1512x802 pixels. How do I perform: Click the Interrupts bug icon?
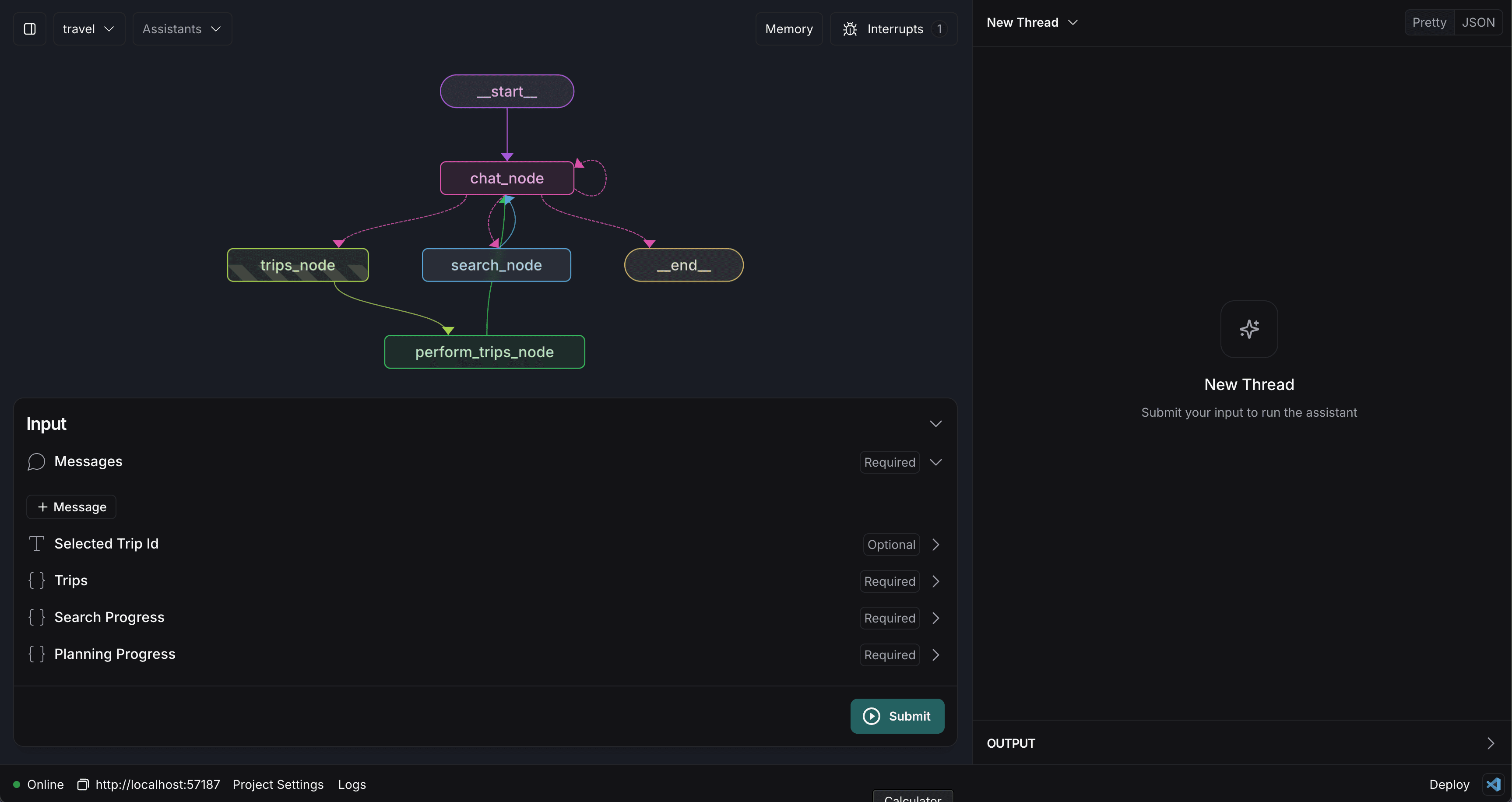point(849,29)
